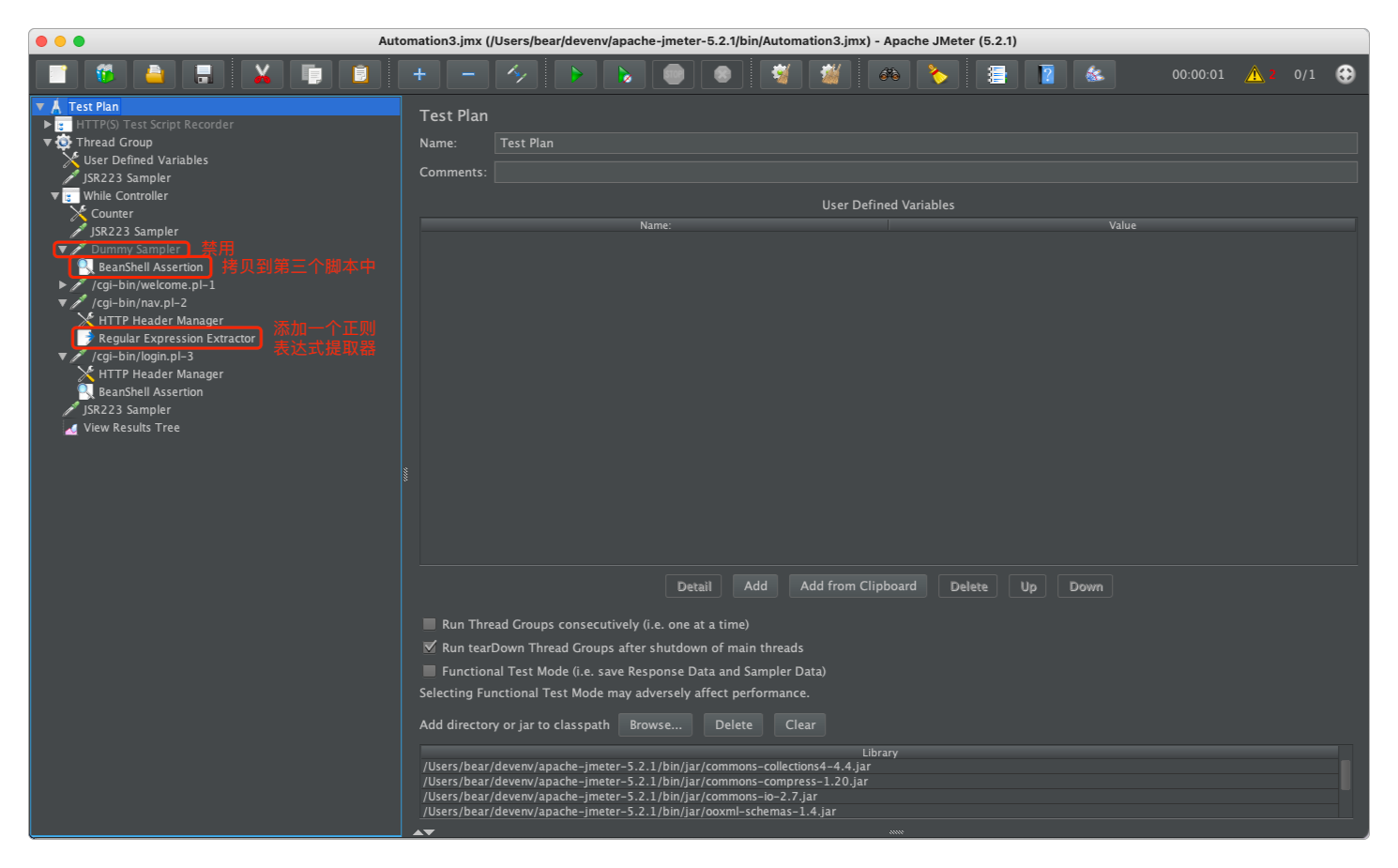Click the Collapse All minus icon
This screenshot has height=868, width=1398.
(467, 74)
